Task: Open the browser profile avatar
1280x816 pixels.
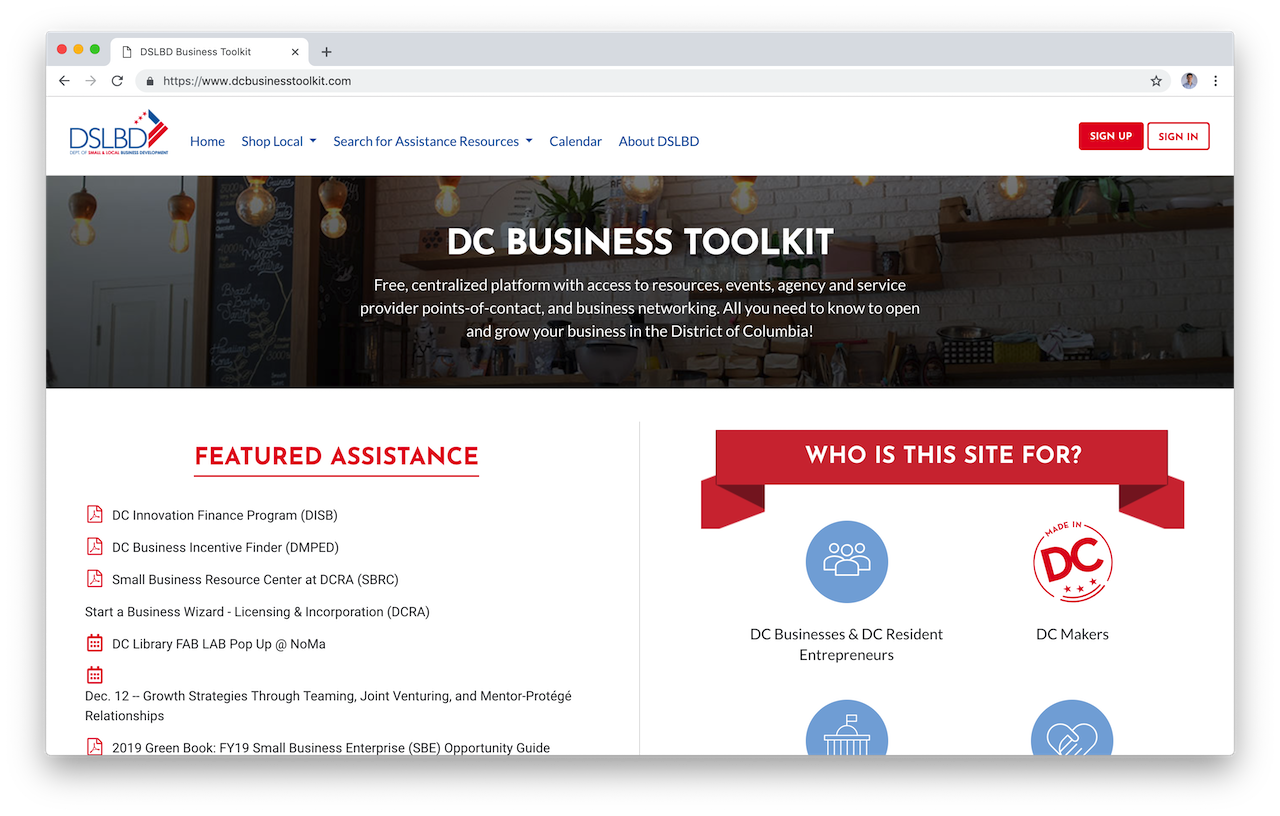Action: (x=1188, y=80)
